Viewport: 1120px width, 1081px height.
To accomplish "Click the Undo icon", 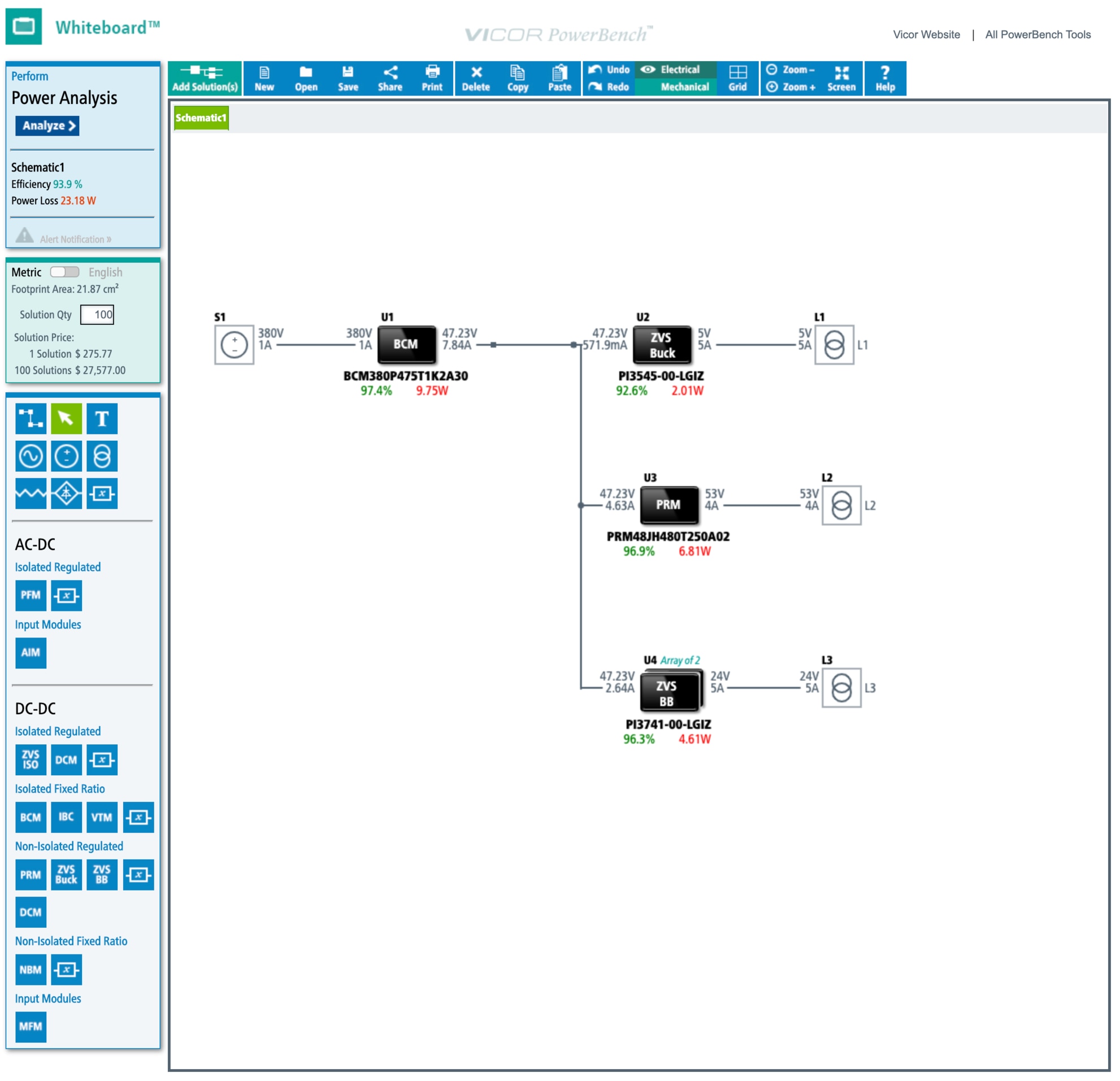I will tap(609, 70).
